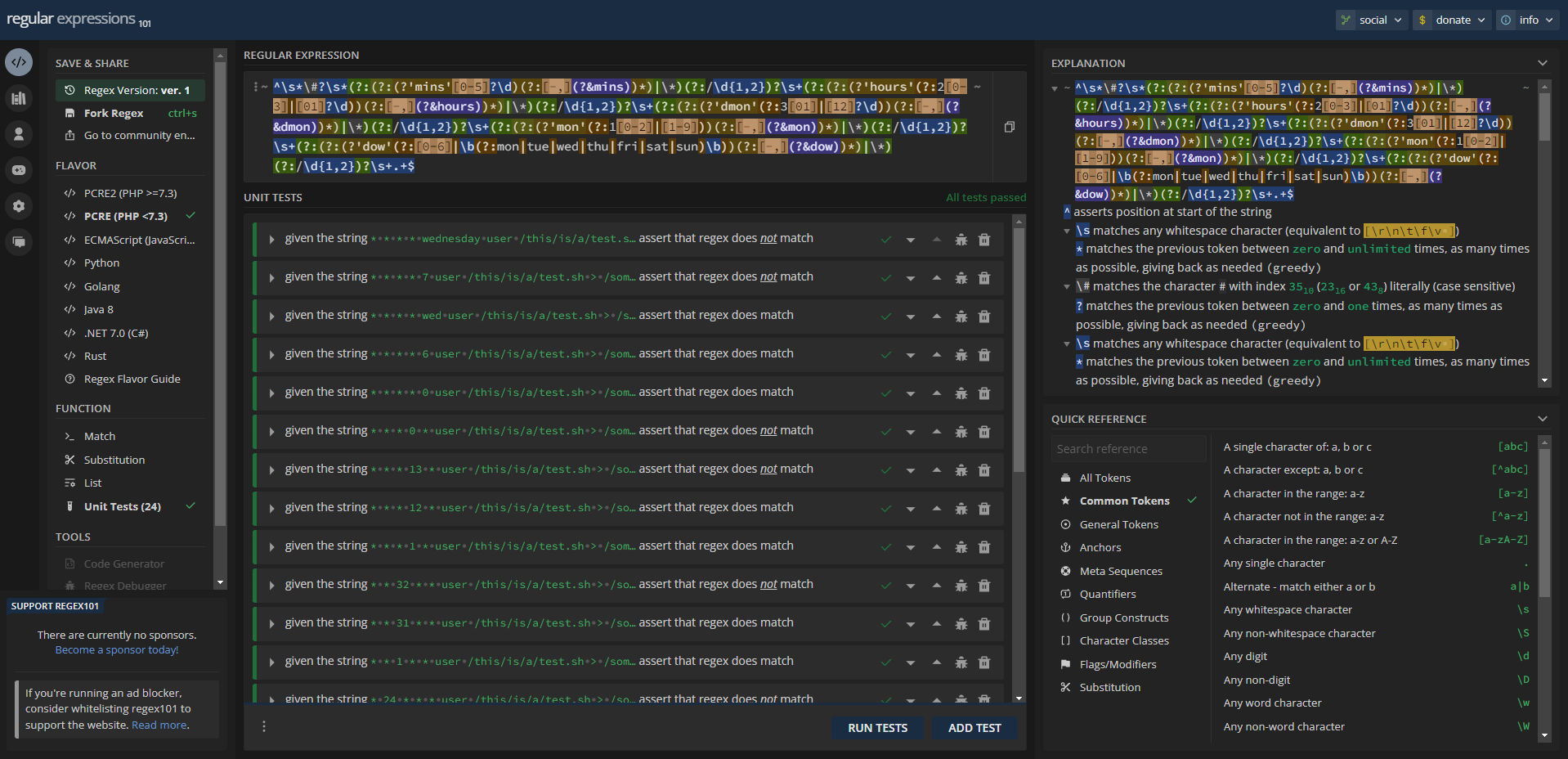1568x759 pixels.
Task: Switch flavor to PCRE2 (PHP >=7.3)
Action: pos(130,193)
